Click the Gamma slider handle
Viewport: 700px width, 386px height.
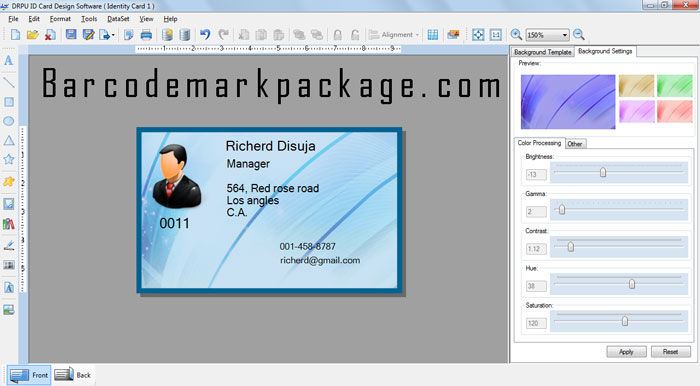[562, 209]
